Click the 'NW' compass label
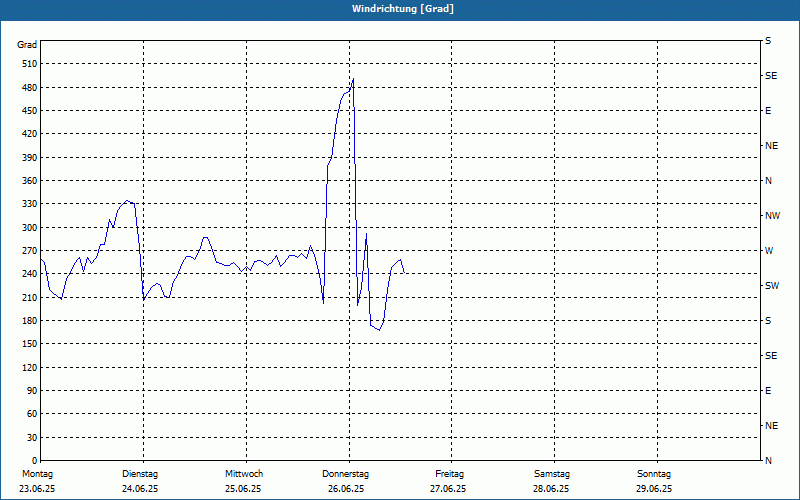The height and width of the screenshot is (500, 800). click(772, 216)
